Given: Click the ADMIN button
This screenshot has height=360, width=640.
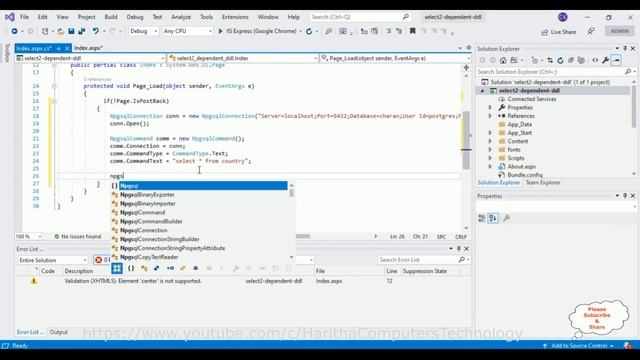Looking at the screenshot, I should click(620, 31).
